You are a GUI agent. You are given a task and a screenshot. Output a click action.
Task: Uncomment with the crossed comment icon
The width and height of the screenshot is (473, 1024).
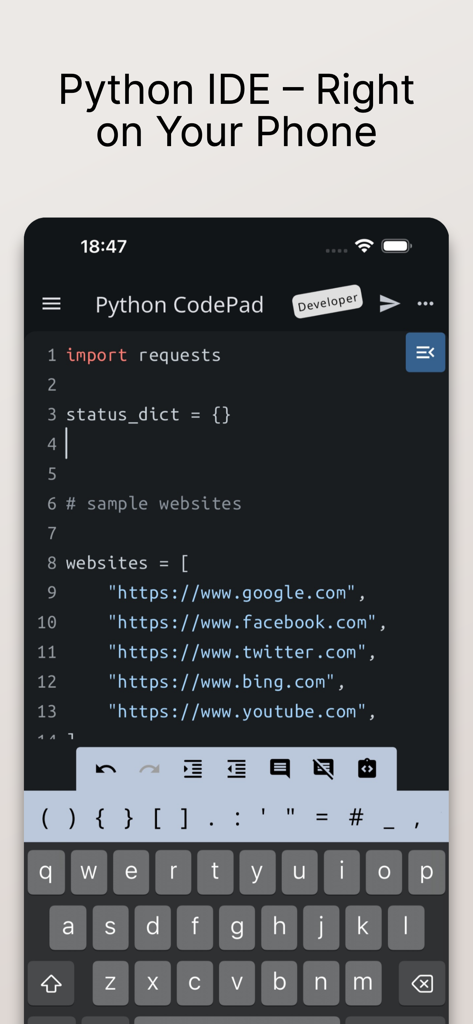tap(323, 769)
